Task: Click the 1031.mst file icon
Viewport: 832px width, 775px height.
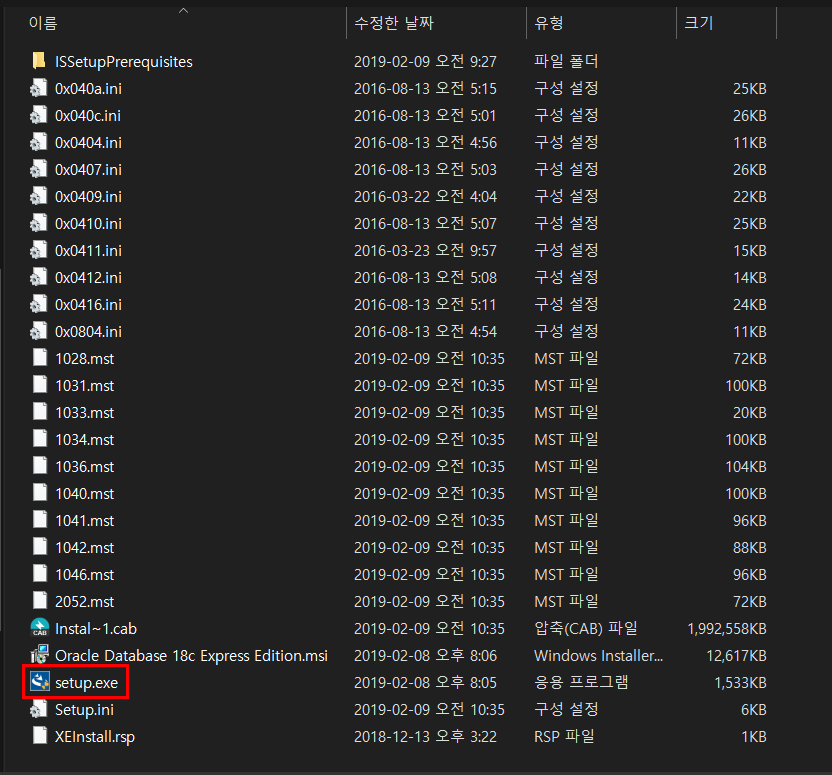Action: click(x=40, y=385)
